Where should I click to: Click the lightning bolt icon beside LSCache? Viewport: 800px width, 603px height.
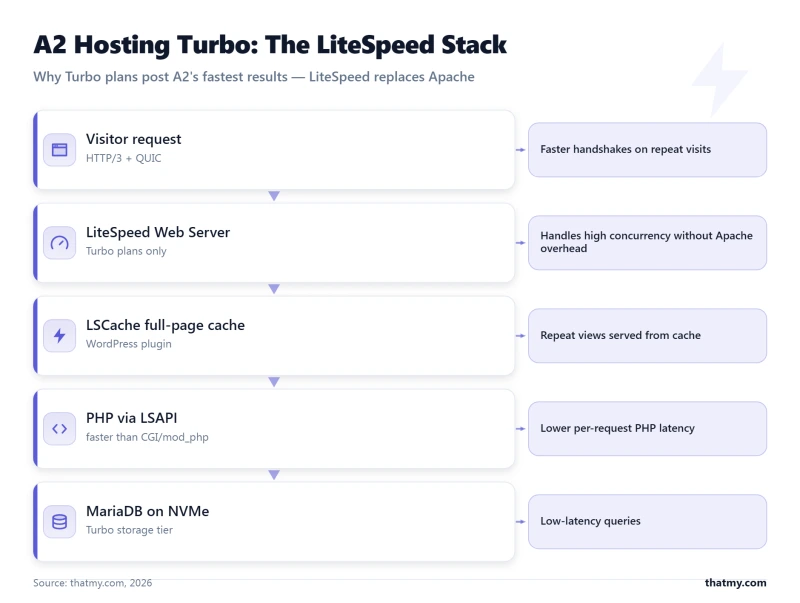click(x=60, y=336)
